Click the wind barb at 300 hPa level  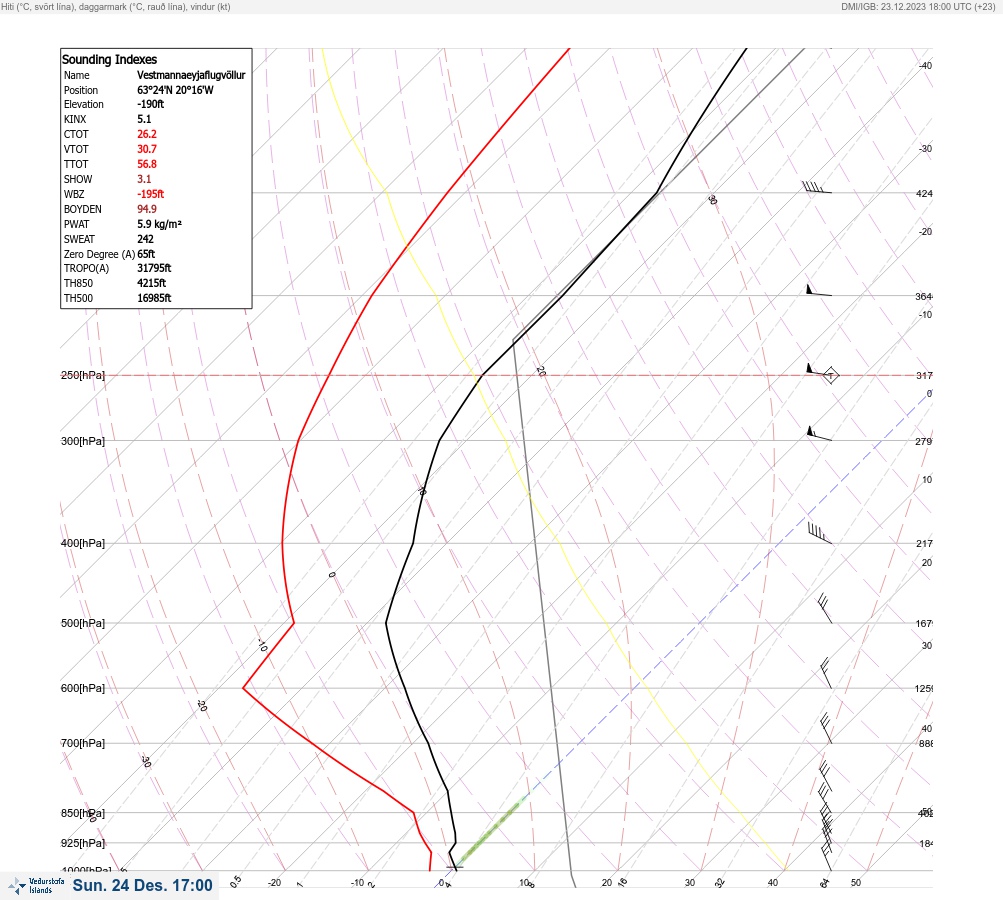[819, 433]
